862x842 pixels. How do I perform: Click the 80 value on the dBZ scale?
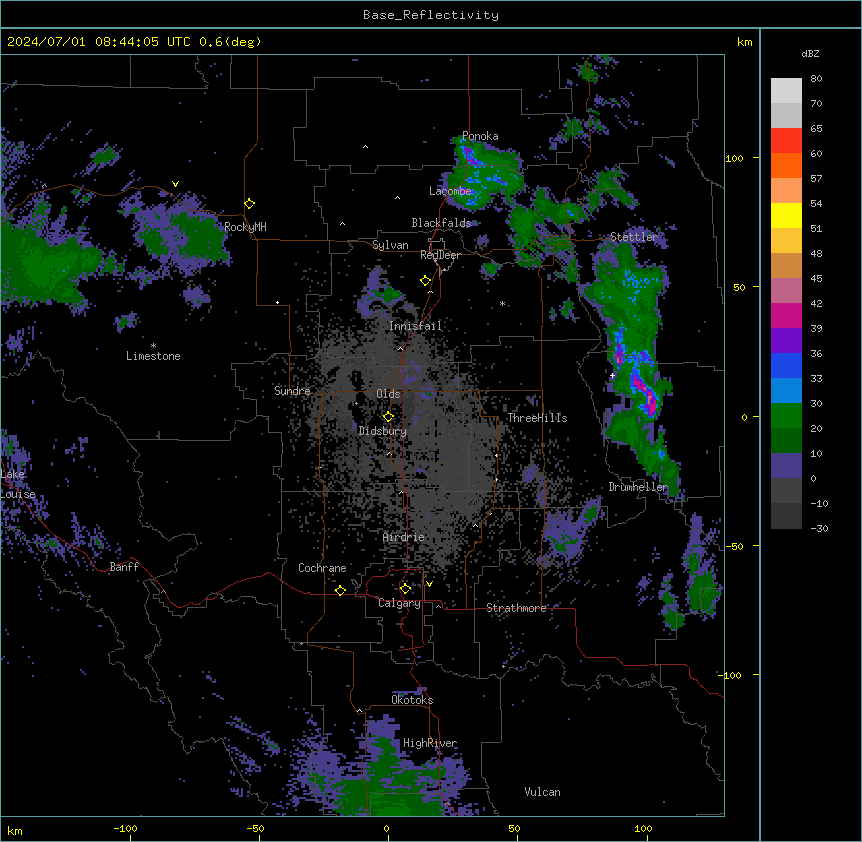(x=816, y=79)
